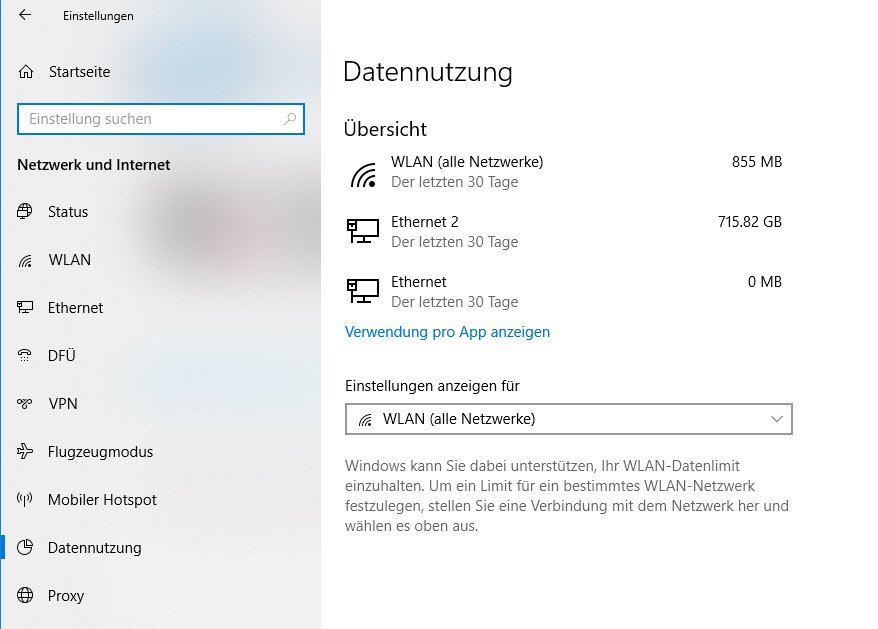Select the DFÜ dial-up icon
Viewport: 878px width, 629px height.
coord(26,356)
